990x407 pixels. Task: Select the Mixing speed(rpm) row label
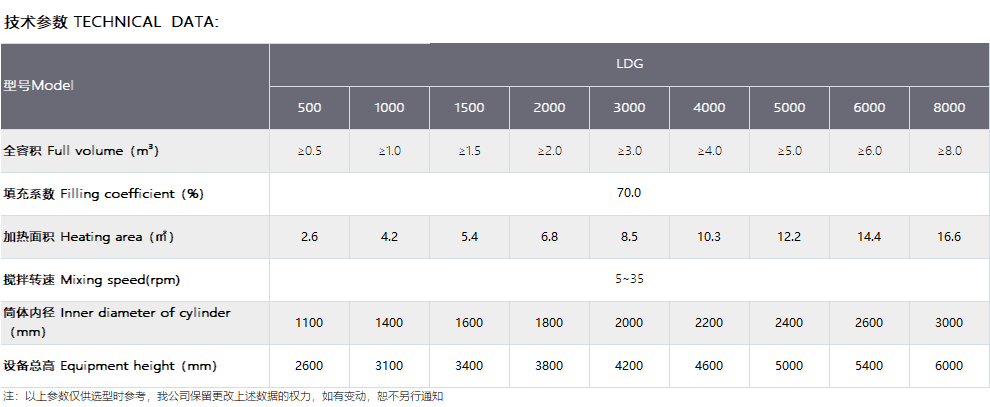[91, 279]
